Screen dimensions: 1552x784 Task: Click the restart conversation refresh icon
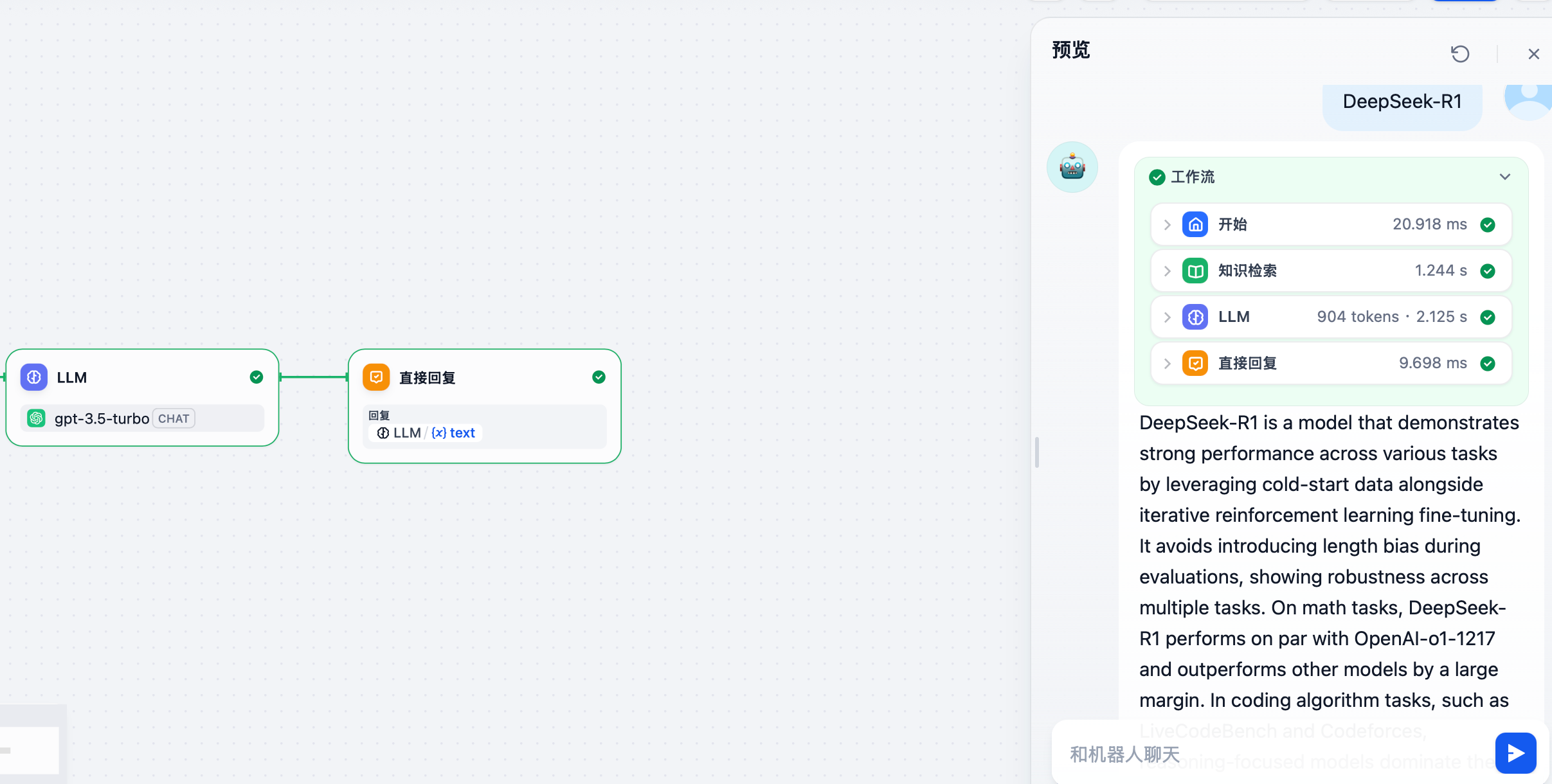click(x=1460, y=54)
